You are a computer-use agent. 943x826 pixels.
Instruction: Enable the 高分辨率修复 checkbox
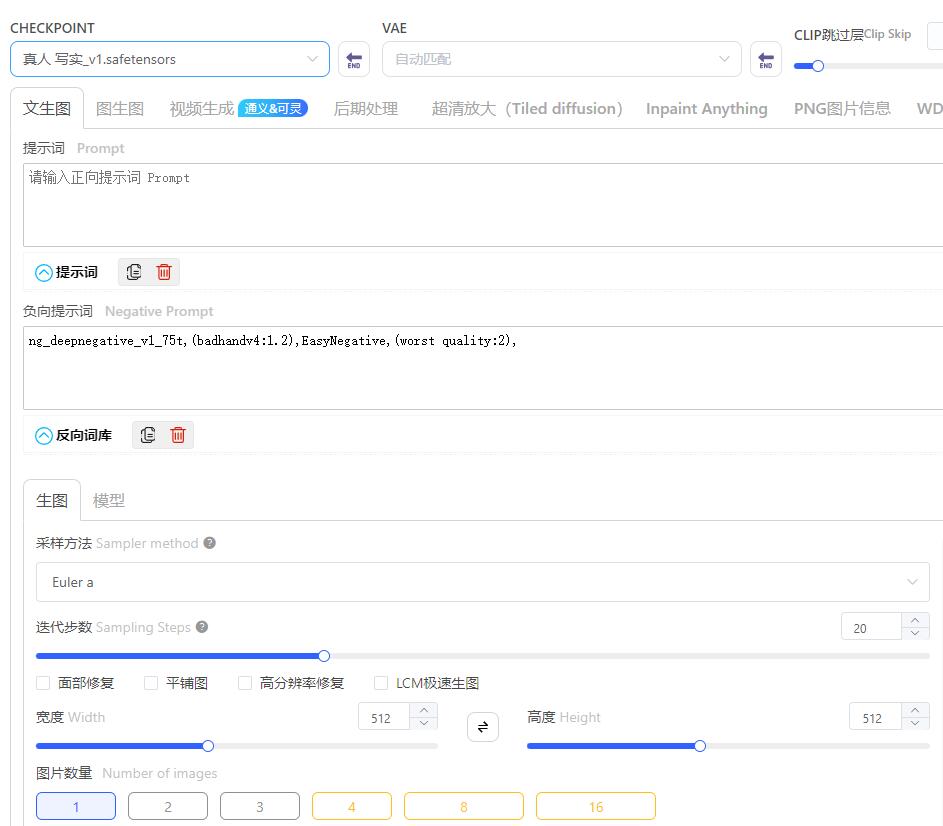point(245,683)
